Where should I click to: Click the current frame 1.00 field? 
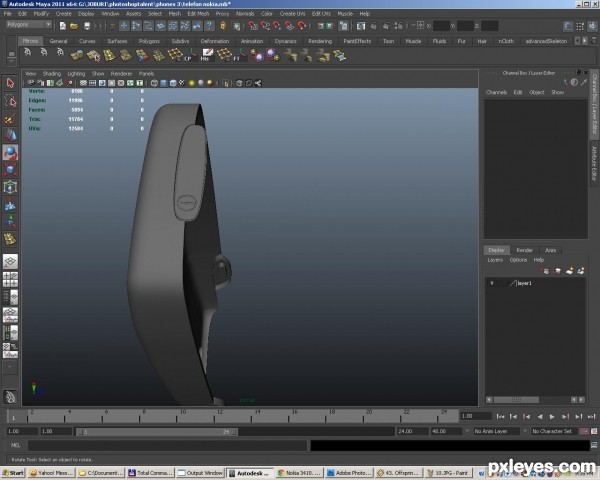click(476, 416)
